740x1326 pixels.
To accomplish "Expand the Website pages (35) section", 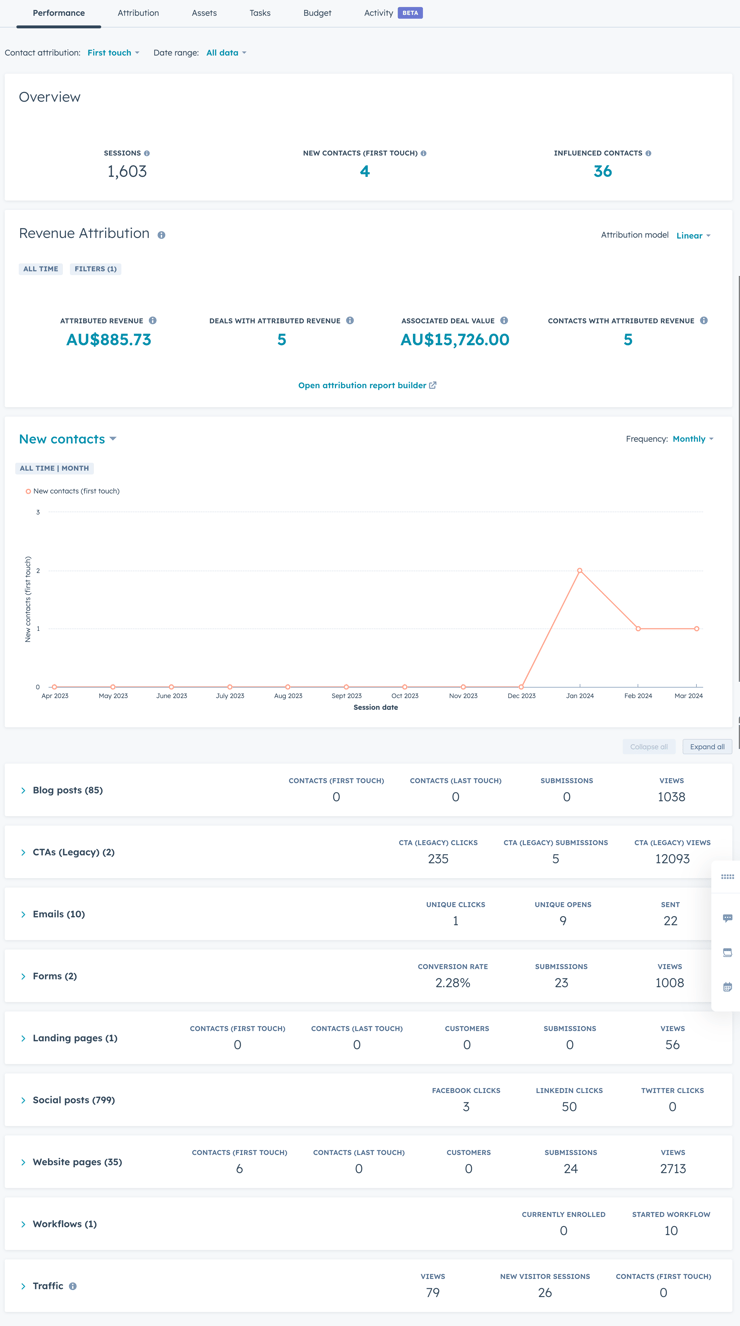I will (x=23, y=1163).
